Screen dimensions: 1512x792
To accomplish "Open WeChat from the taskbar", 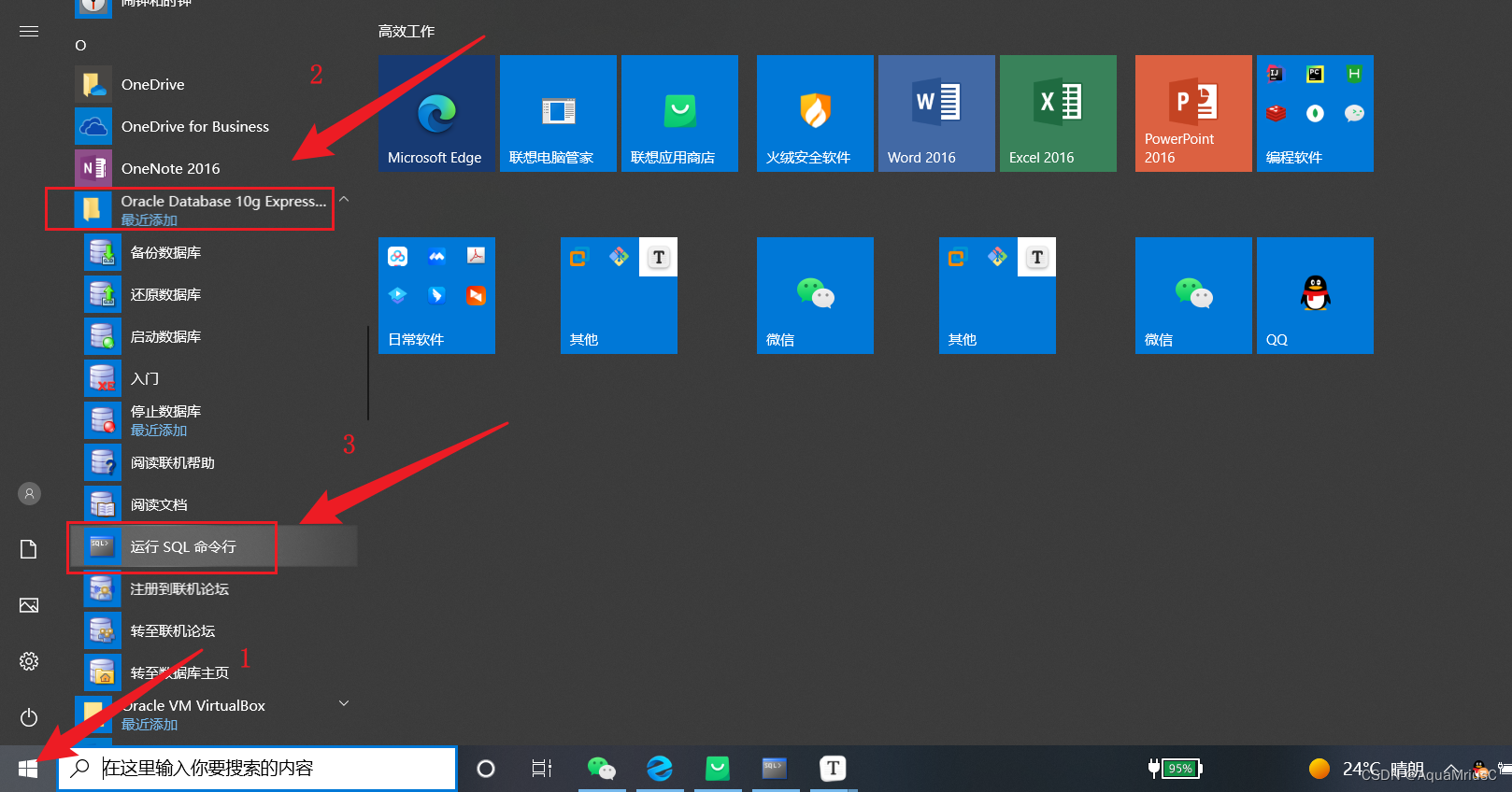I will pyautogui.click(x=601, y=769).
